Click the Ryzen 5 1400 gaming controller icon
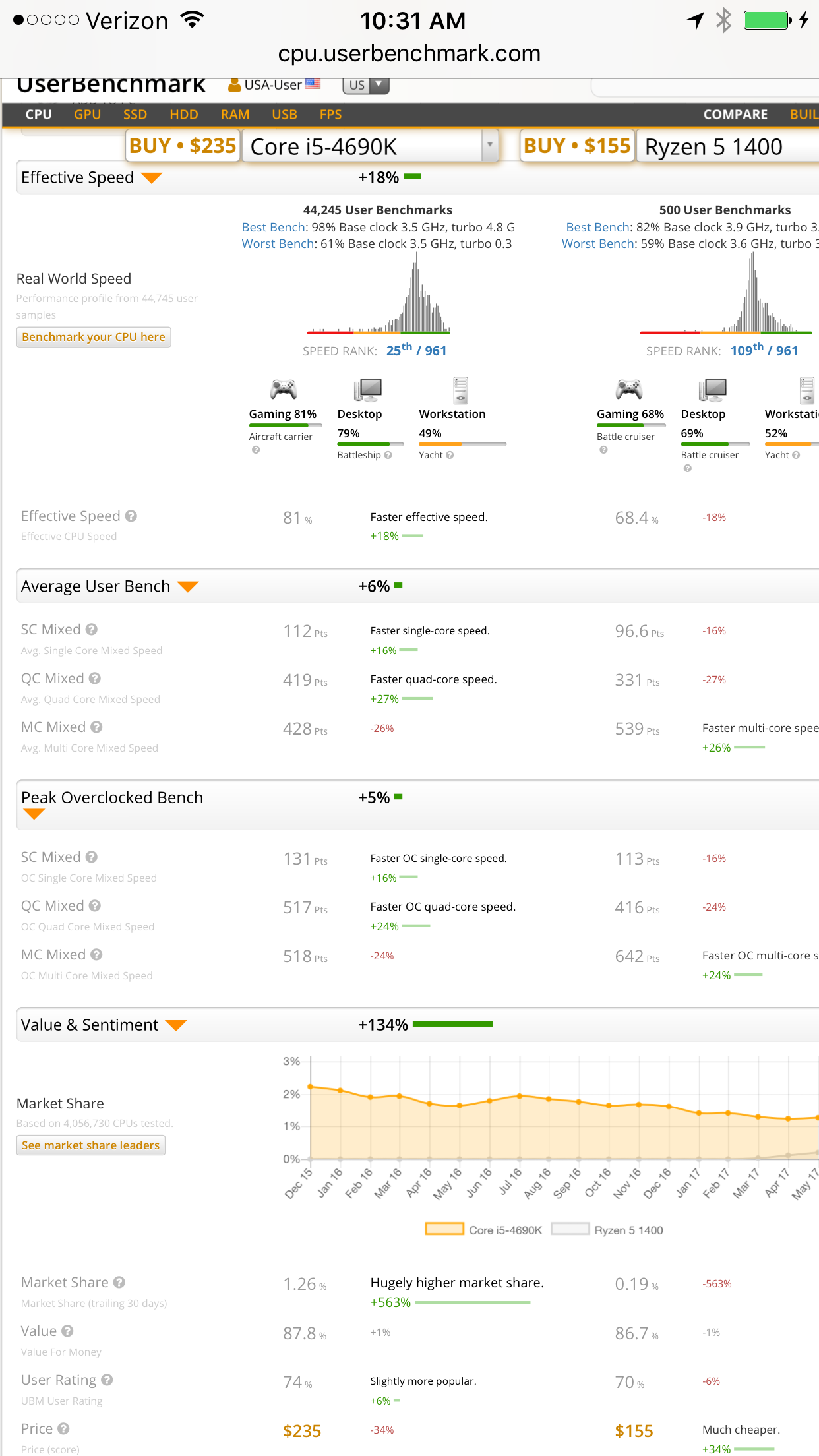The image size is (819, 1456). coord(629,390)
